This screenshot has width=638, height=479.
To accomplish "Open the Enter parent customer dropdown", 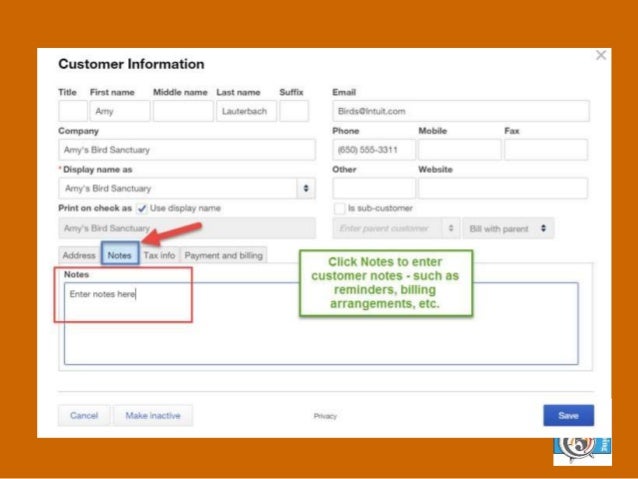I will click(396, 228).
